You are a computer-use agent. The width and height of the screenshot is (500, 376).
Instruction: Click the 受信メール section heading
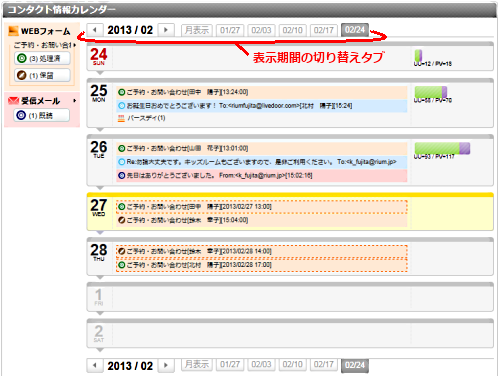point(41,101)
